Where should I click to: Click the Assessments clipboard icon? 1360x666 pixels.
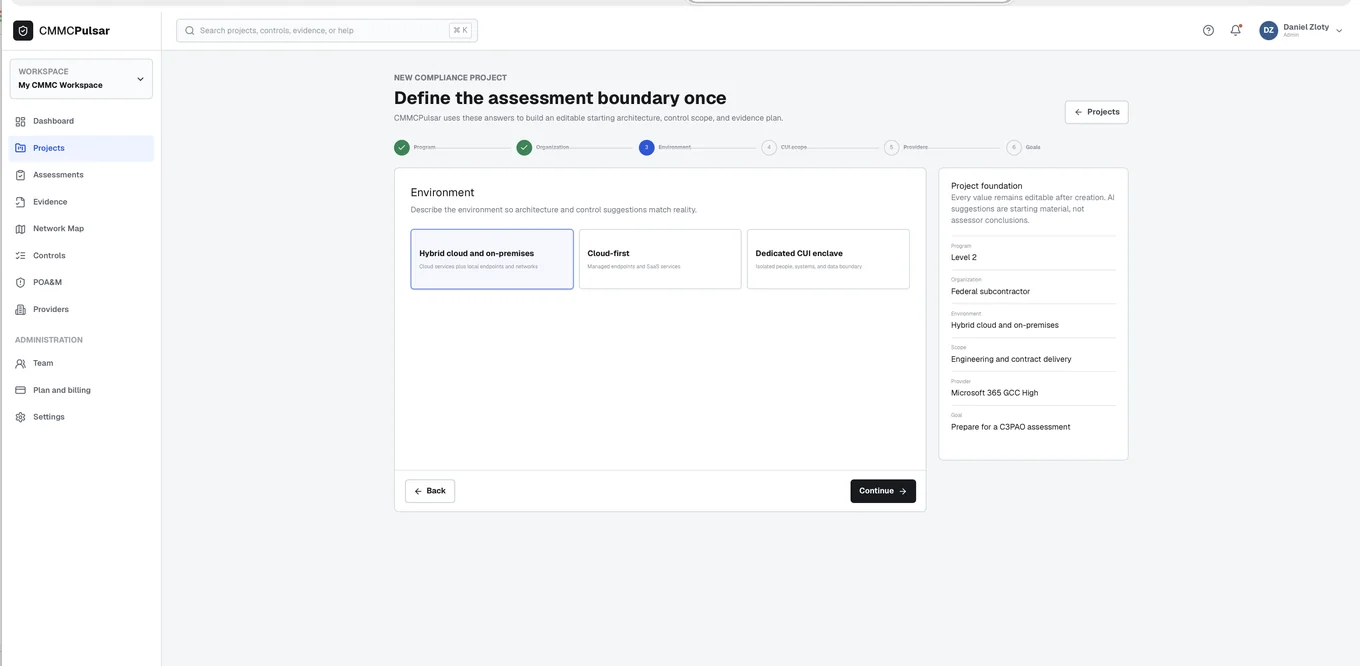[20, 175]
